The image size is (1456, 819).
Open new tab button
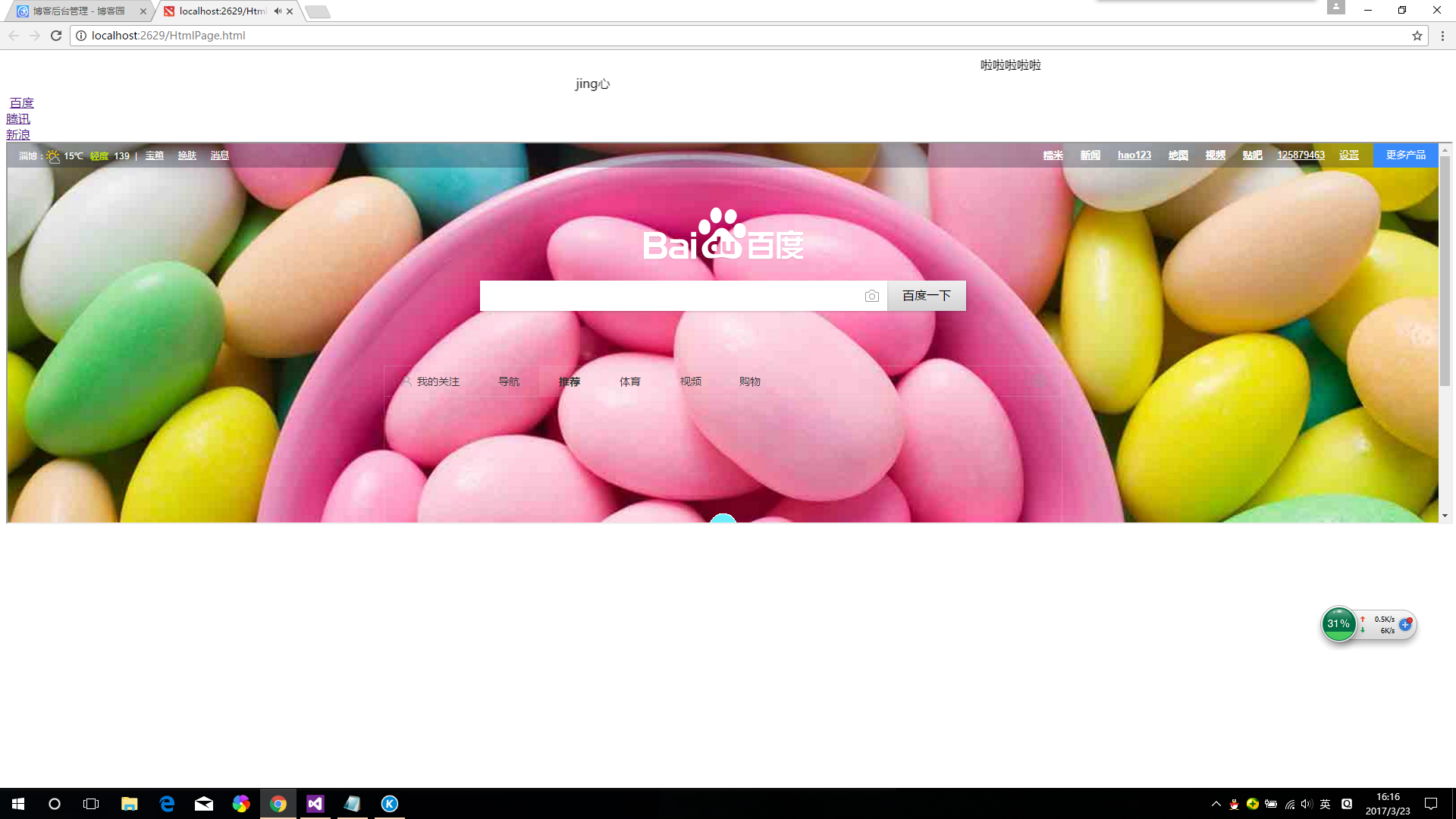pyautogui.click(x=318, y=12)
